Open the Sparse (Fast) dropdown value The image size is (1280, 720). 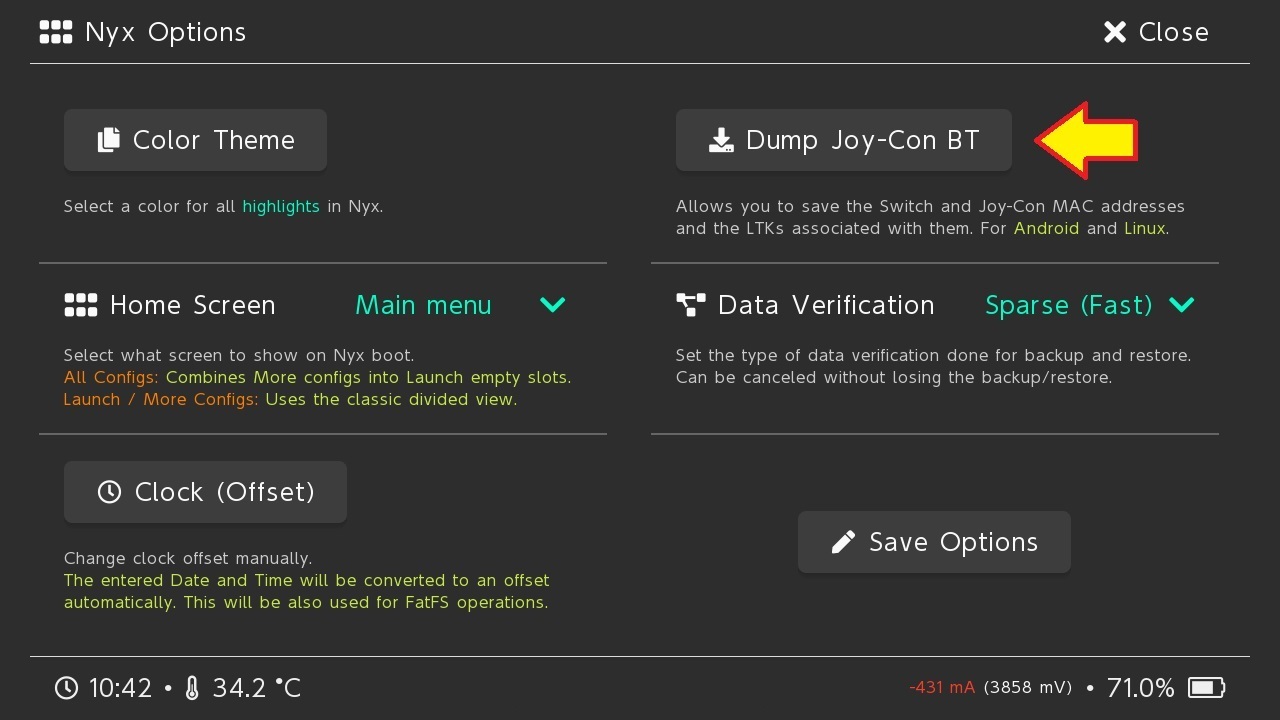pos(1068,305)
